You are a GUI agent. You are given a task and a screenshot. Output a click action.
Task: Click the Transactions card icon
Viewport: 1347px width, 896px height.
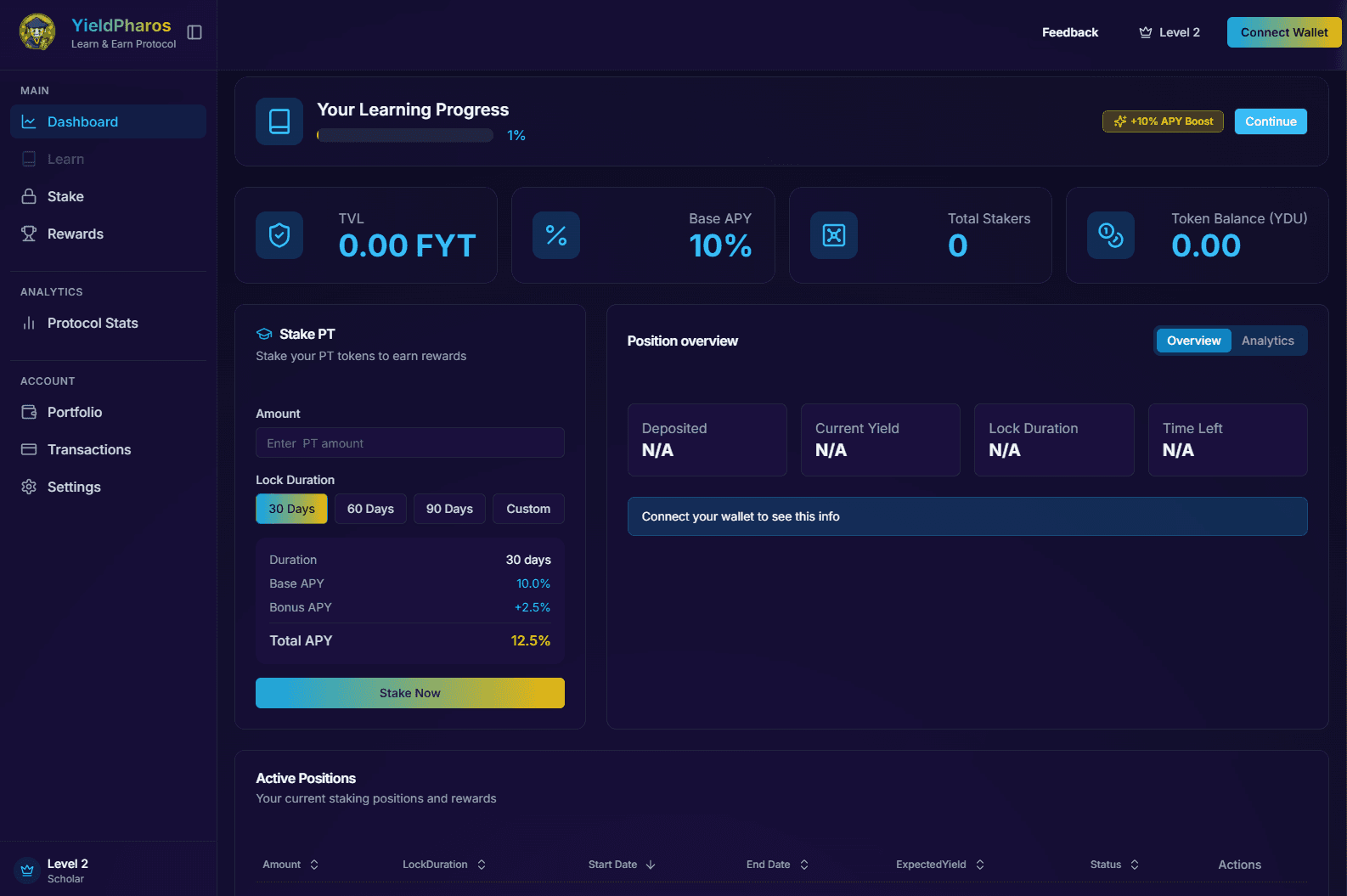point(29,449)
